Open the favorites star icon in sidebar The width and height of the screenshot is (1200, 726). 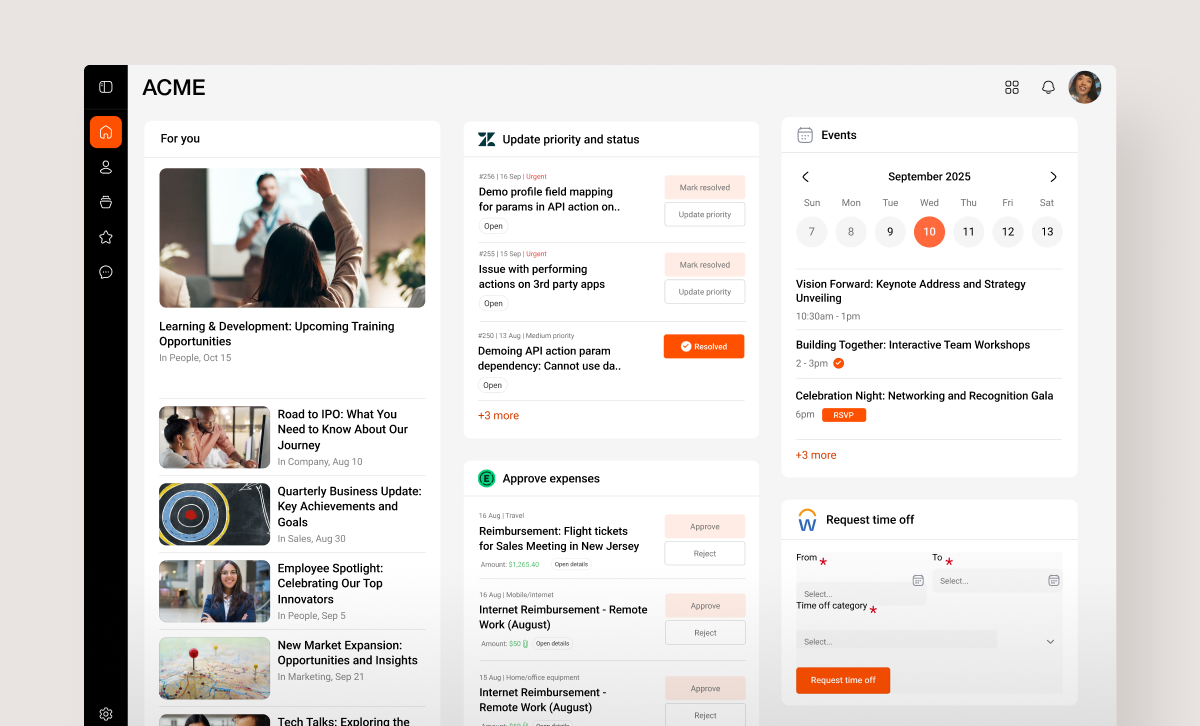point(106,237)
